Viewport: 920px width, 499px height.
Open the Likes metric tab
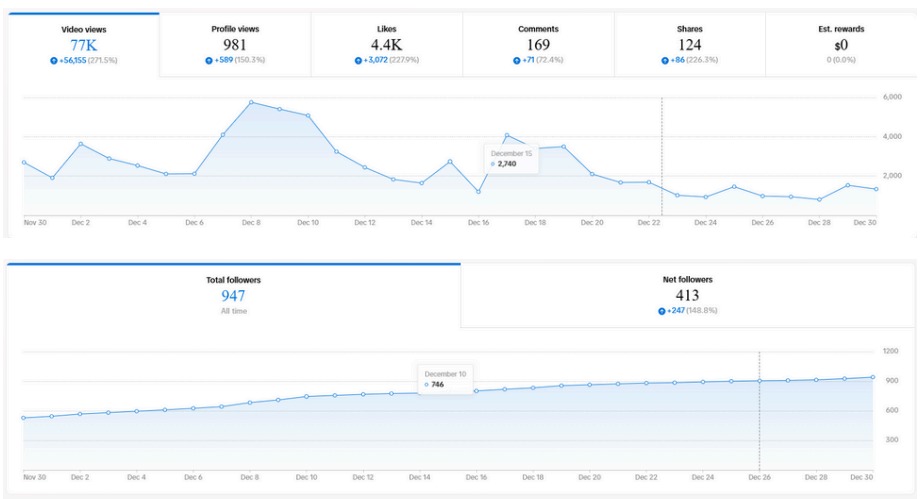(x=386, y=44)
